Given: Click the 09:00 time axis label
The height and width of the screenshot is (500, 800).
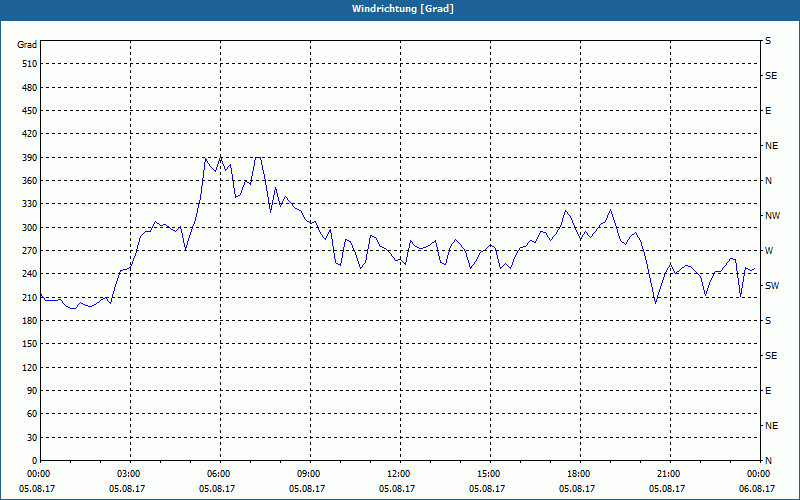Looking at the screenshot, I should coord(310,474).
